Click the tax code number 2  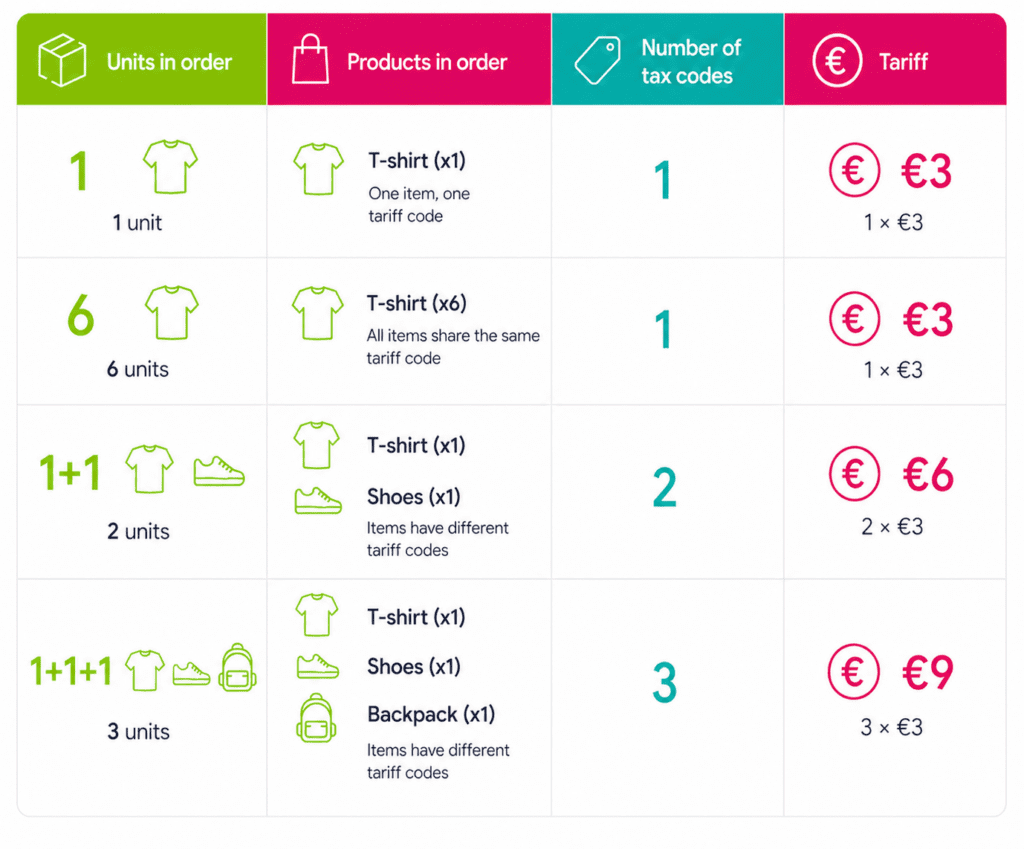[664, 488]
